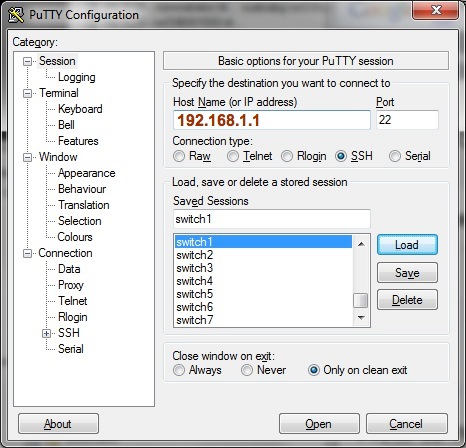Set close window on exit to Always

pos(179,370)
